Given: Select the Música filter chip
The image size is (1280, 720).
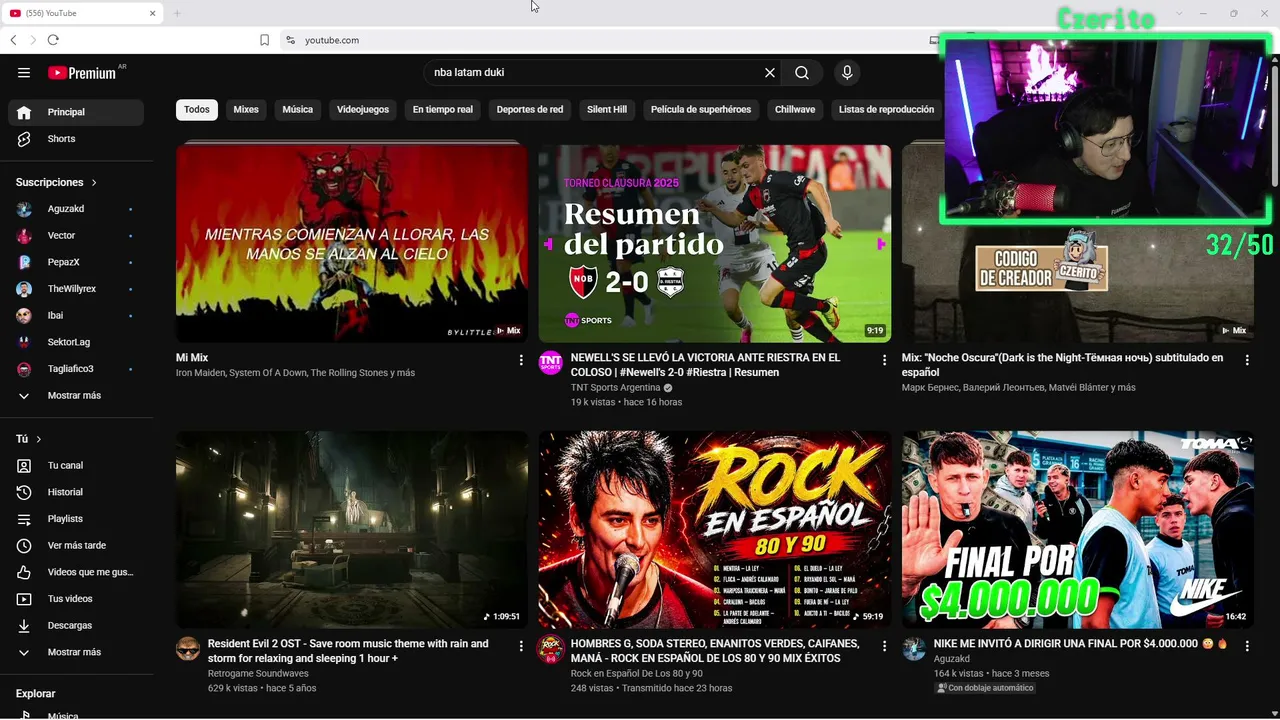Looking at the screenshot, I should 298,110.
